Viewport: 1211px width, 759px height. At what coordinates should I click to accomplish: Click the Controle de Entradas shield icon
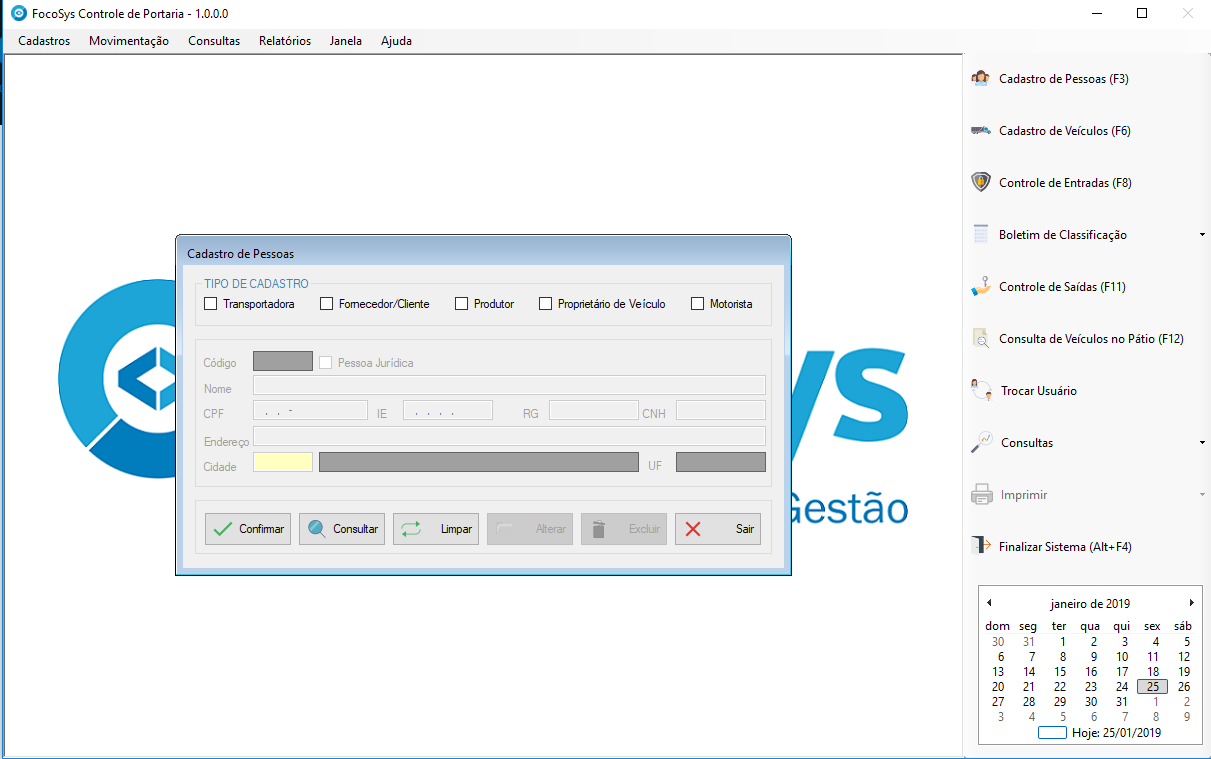click(x=981, y=183)
